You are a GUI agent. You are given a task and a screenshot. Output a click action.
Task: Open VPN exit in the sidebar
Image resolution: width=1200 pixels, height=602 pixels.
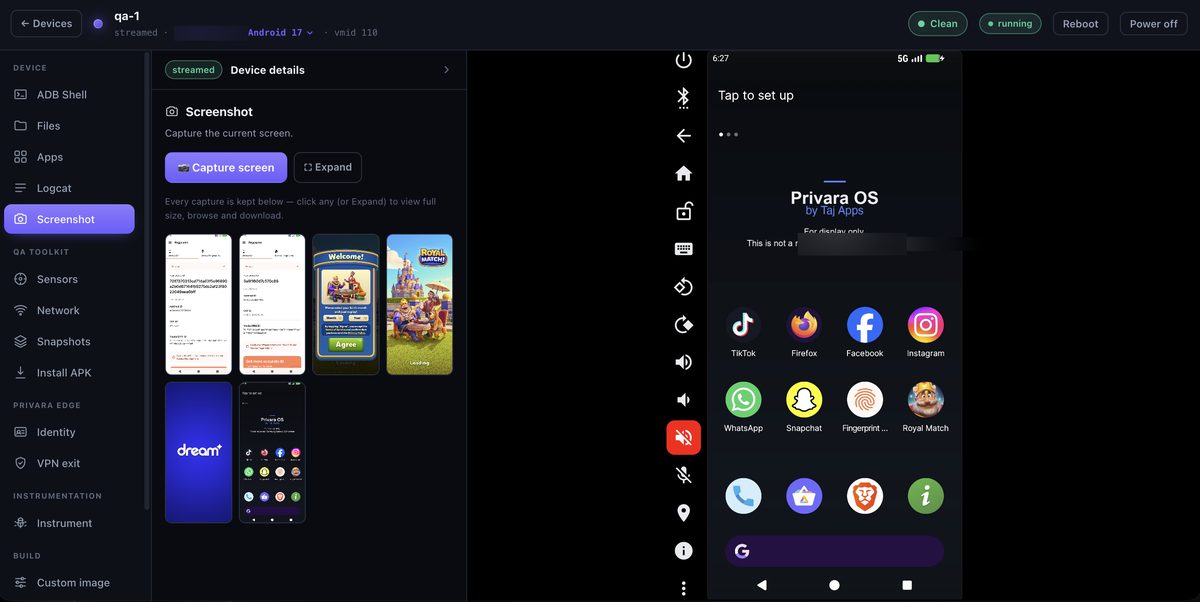click(69, 463)
